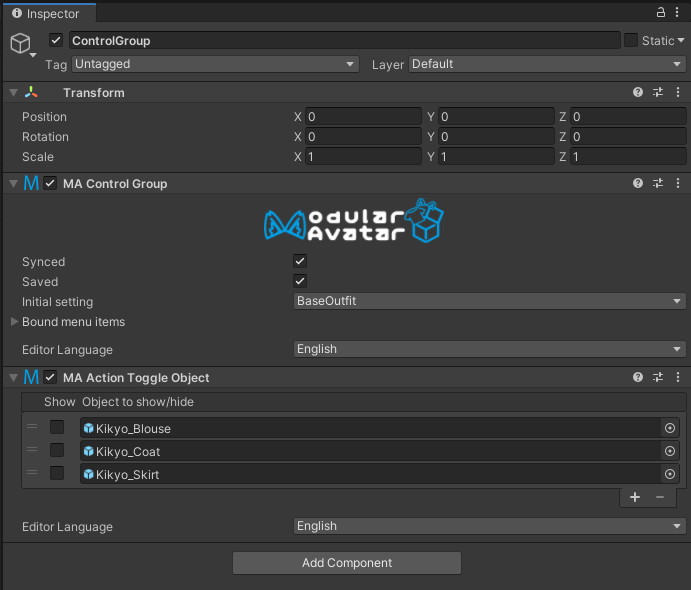Open Transform component three-dot menu
691x590 pixels.
point(678,92)
